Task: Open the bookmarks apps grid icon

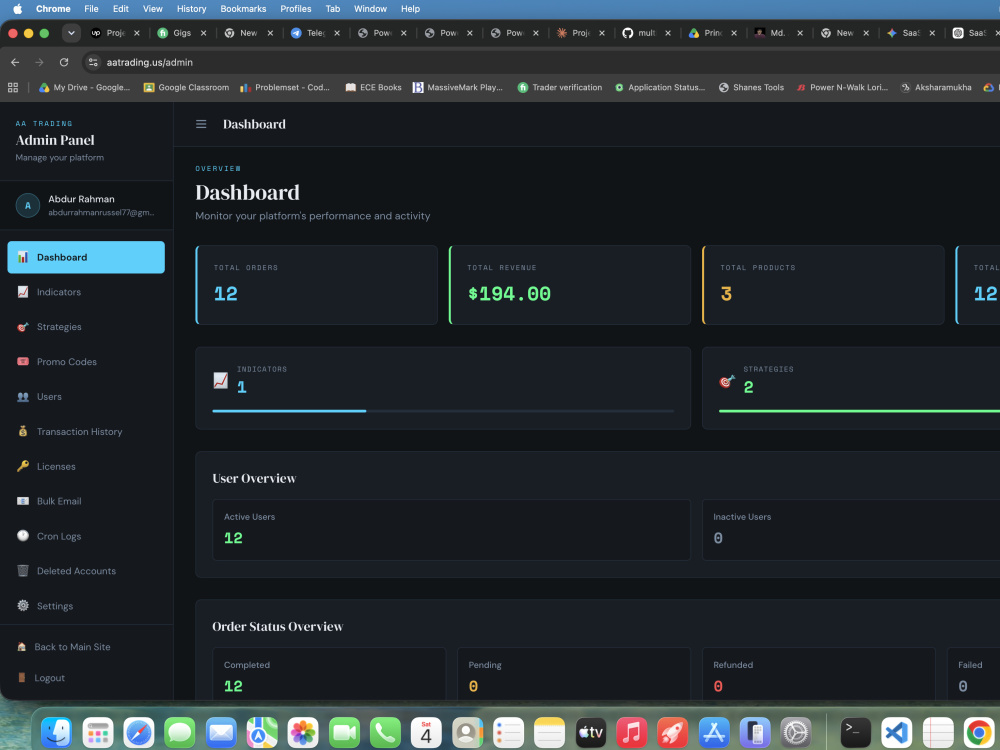Action: click(13, 87)
